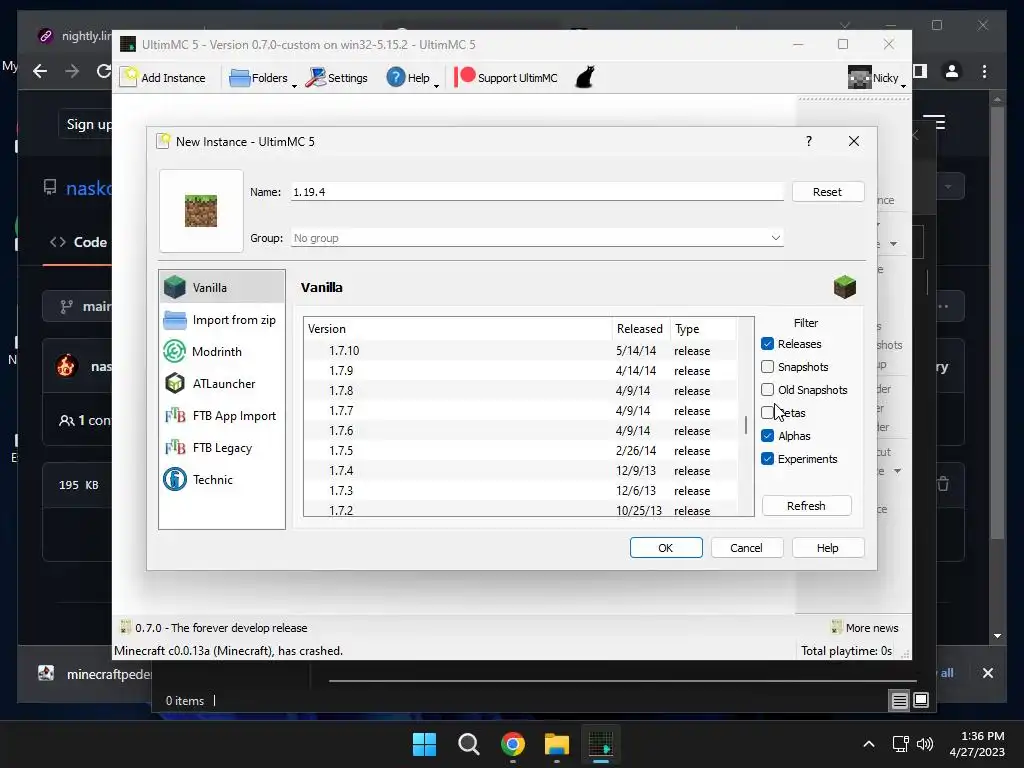This screenshot has height=768, width=1024.
Task: Click the Help button in dialog
Action: click(827, 548)
